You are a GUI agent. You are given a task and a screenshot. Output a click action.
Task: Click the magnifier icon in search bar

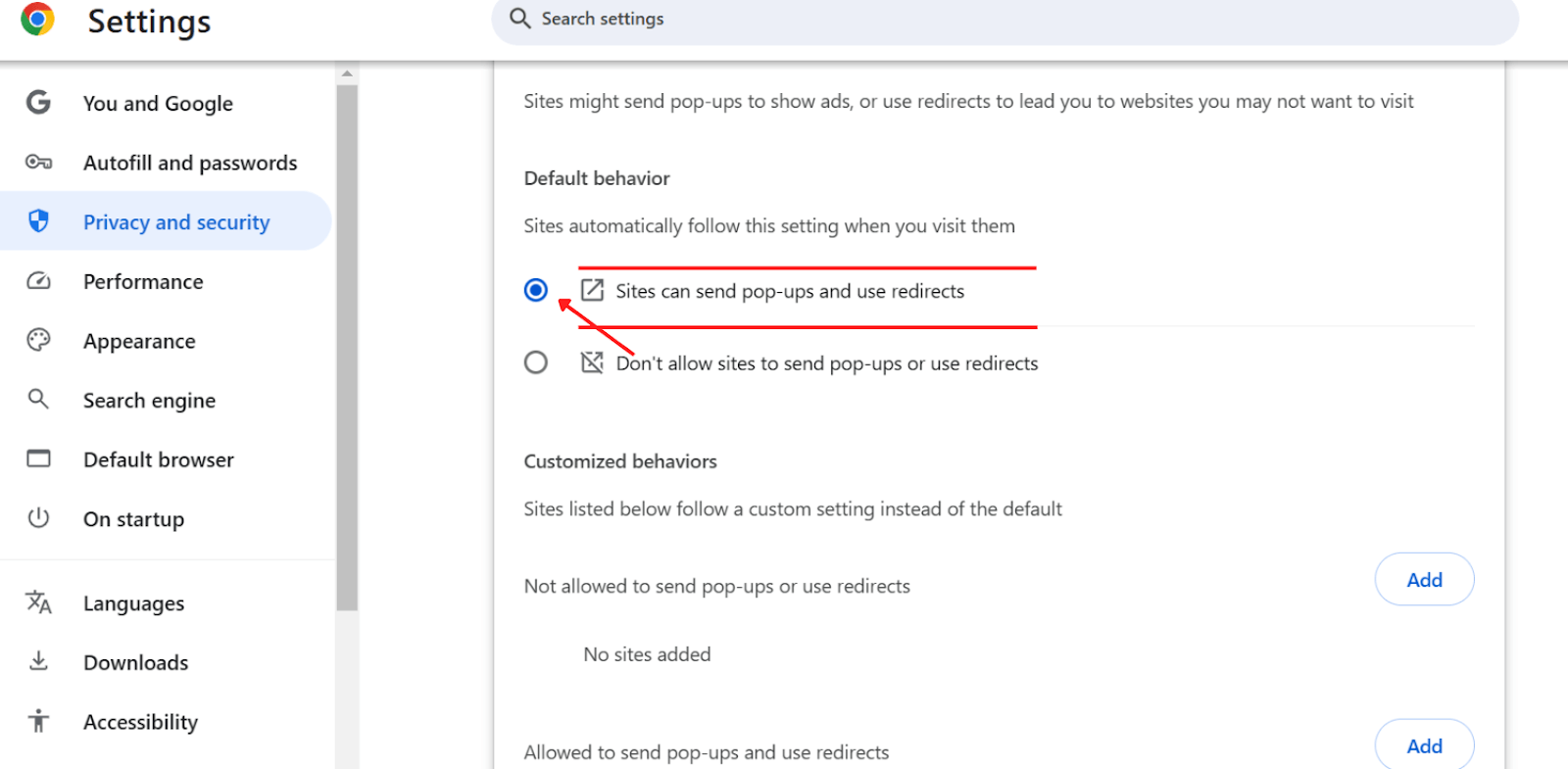click(x=520, y=19)
